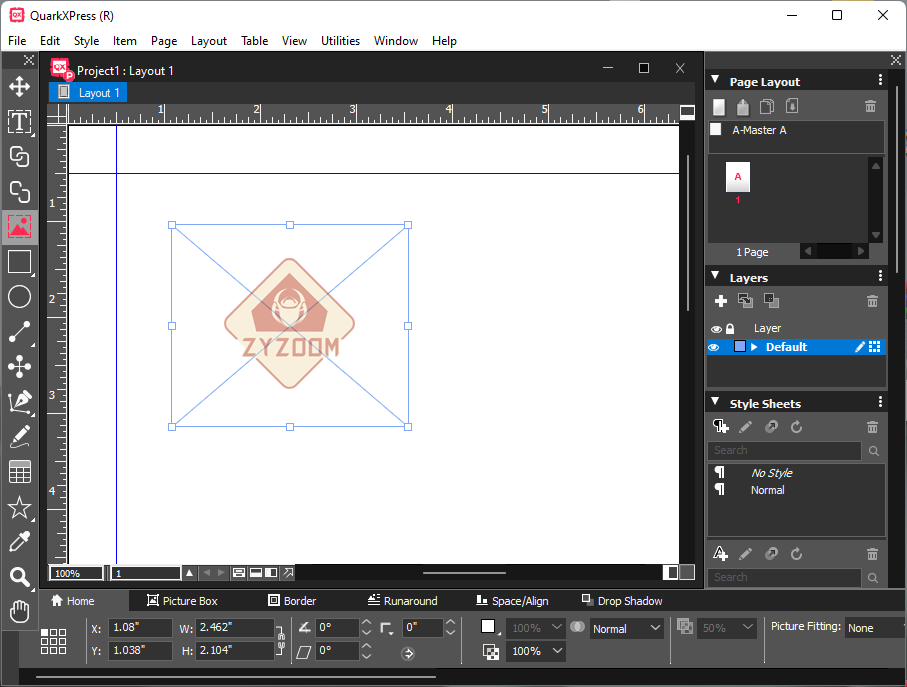Screen dimensions: 907x687
Task: Select the Table tool
Action: pyautogui.click(x=20, y=472)
